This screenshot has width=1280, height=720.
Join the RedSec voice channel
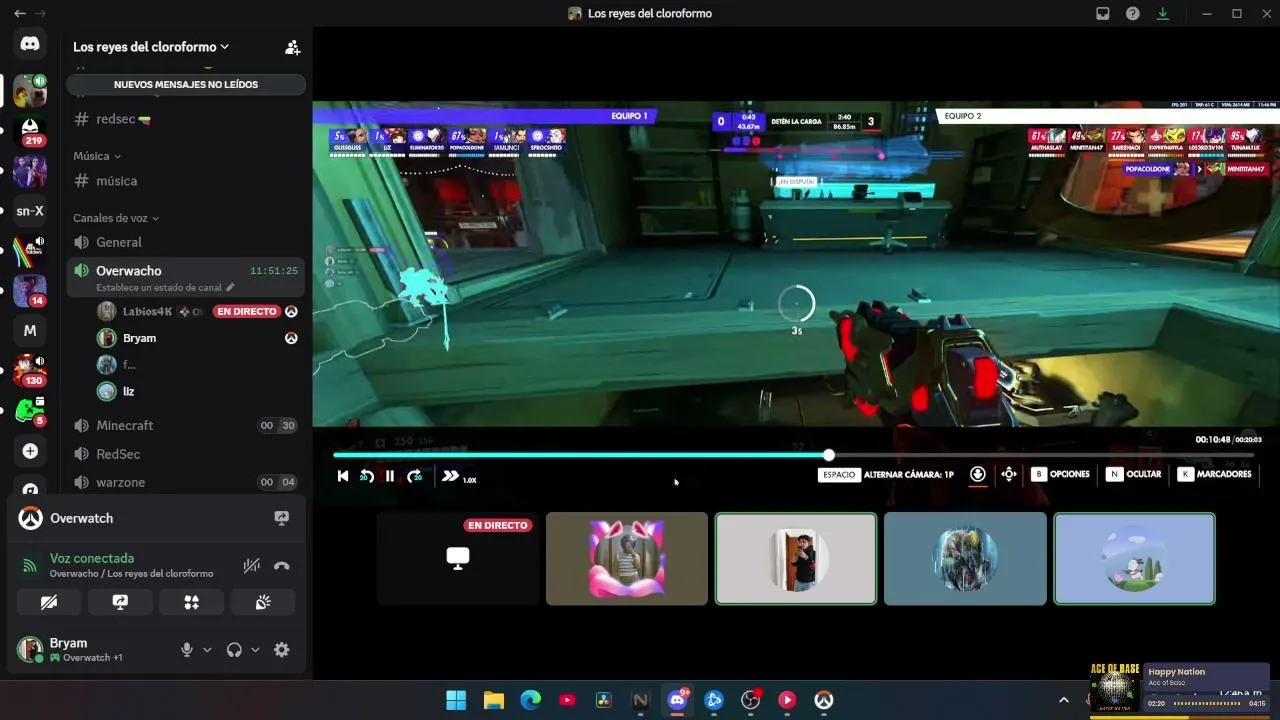coord(186,454)
